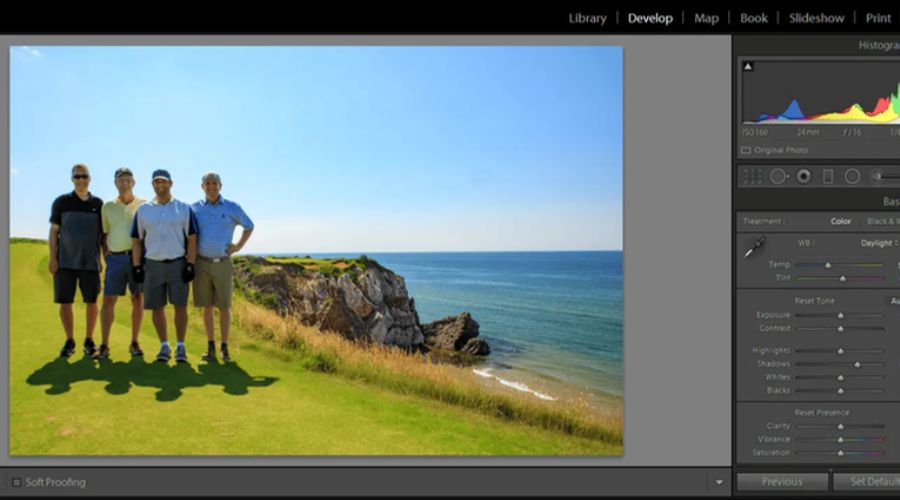Toggle the histogram shadow clipping triangle
Screen dimensions: 900x500
[x=748, y=67]
